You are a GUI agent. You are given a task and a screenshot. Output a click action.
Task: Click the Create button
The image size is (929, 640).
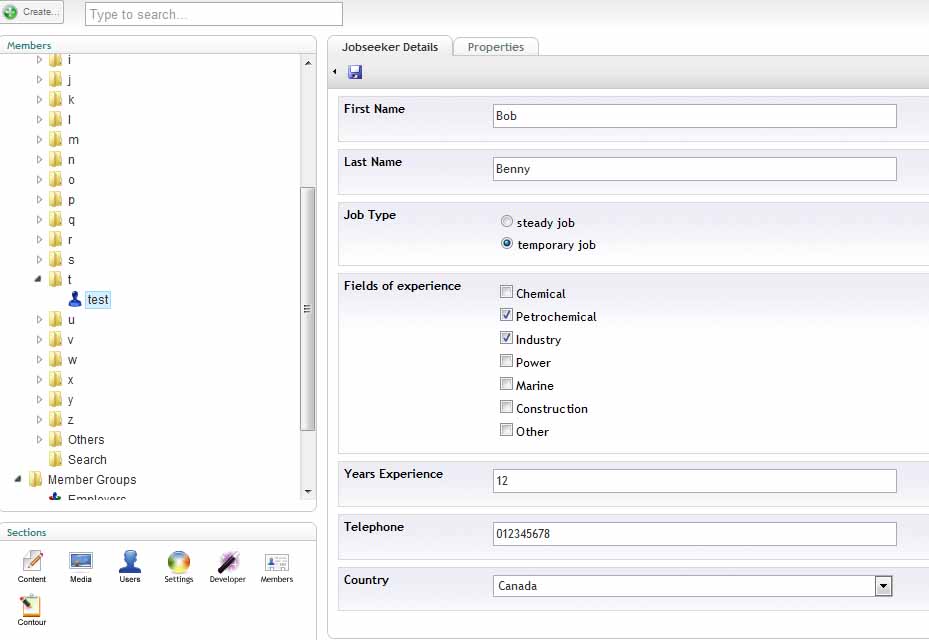click(32, 12)
